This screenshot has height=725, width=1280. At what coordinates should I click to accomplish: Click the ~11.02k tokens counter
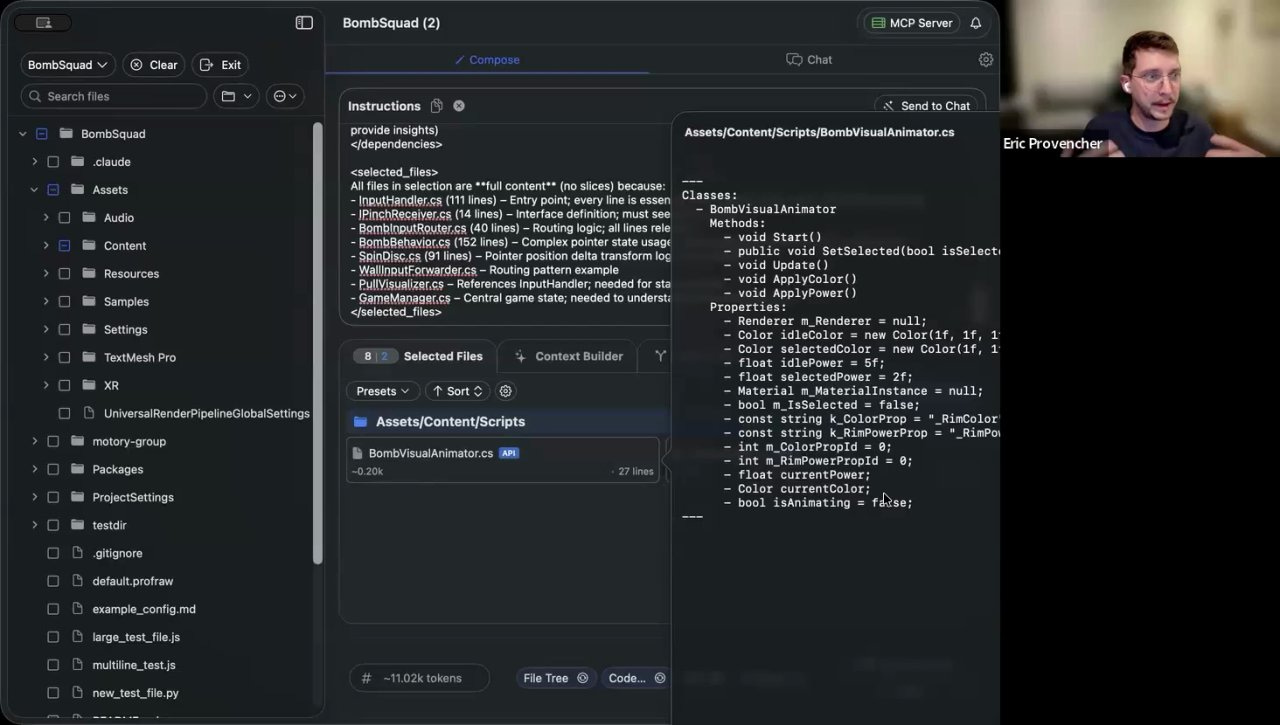point(420,678)
